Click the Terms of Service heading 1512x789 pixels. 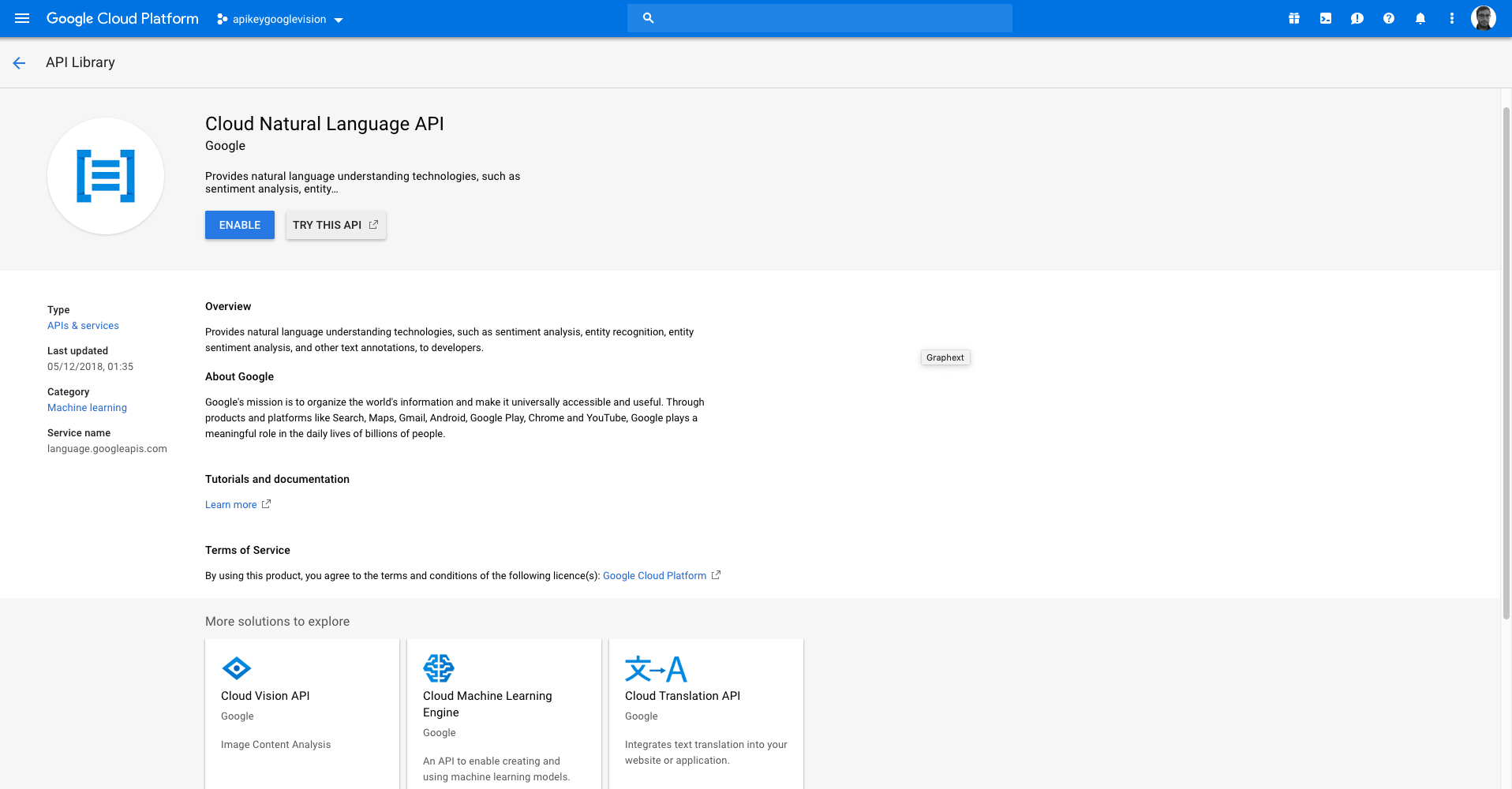click(248, 550)
